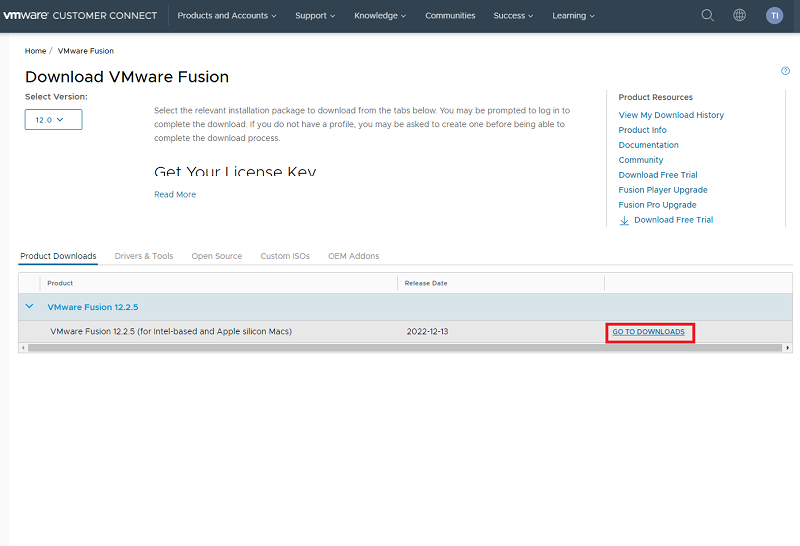Image resolution: width=800 pixels, height=546 pixels.
Task: Select the Product Downloads tab
Action: click(x=58, y=256)
